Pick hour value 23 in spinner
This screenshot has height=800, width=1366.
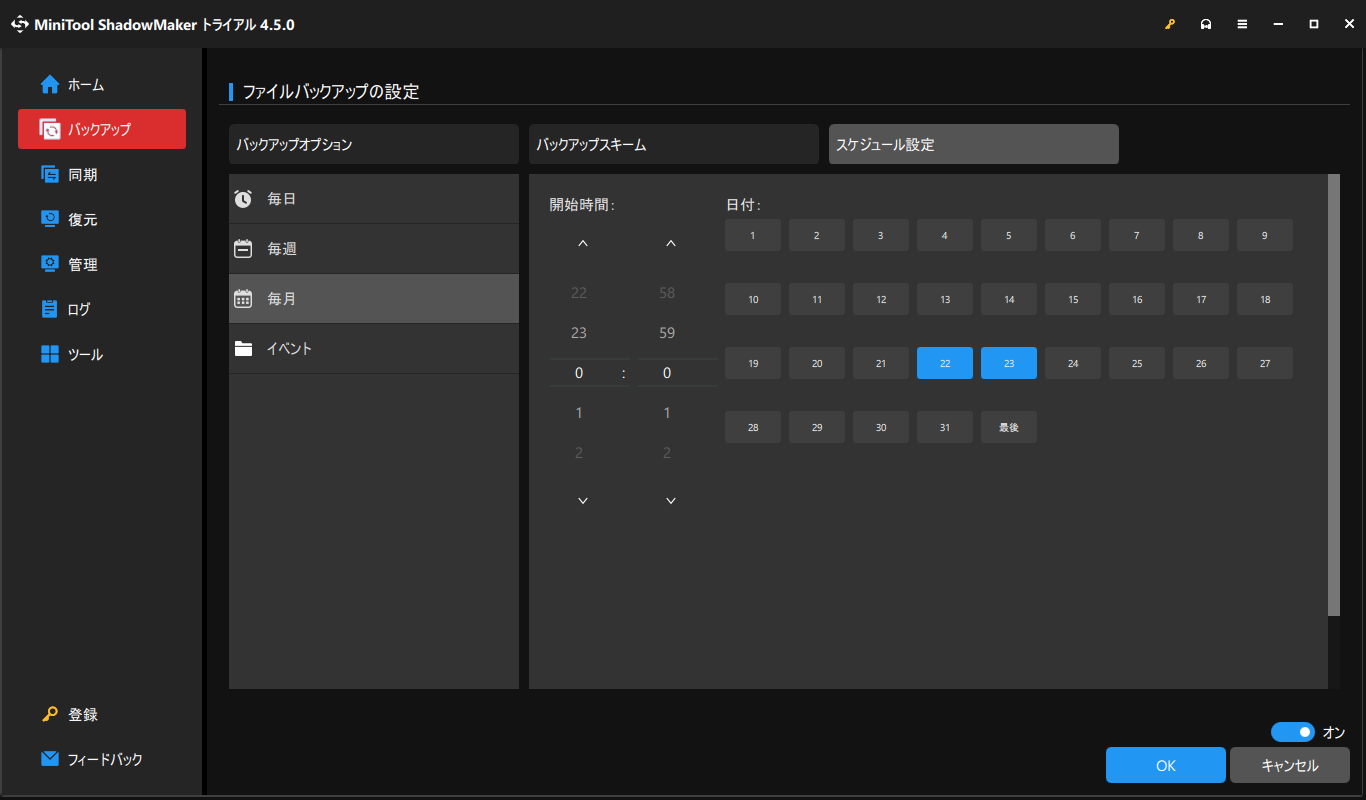tap(579, 333)
